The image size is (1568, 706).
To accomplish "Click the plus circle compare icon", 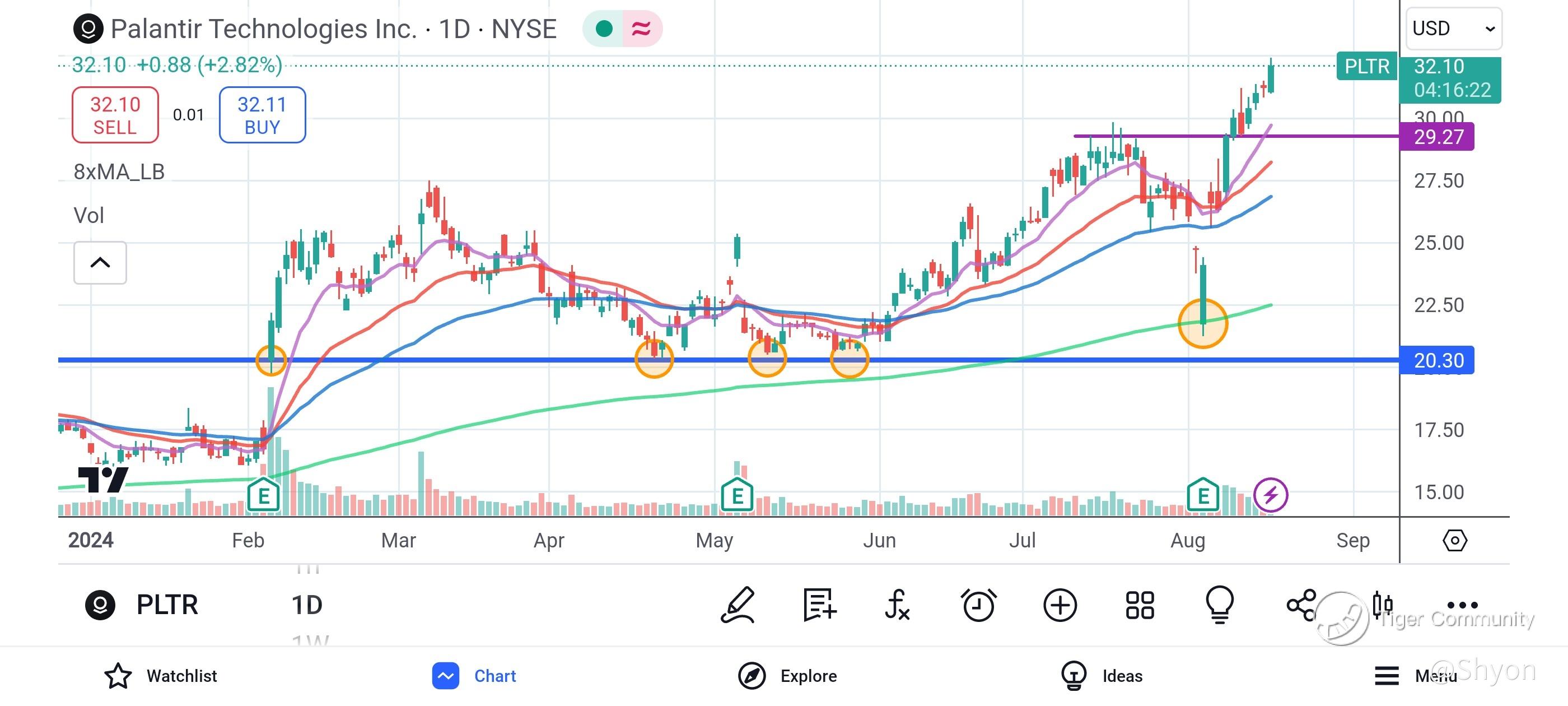I will coord(1060,605).
